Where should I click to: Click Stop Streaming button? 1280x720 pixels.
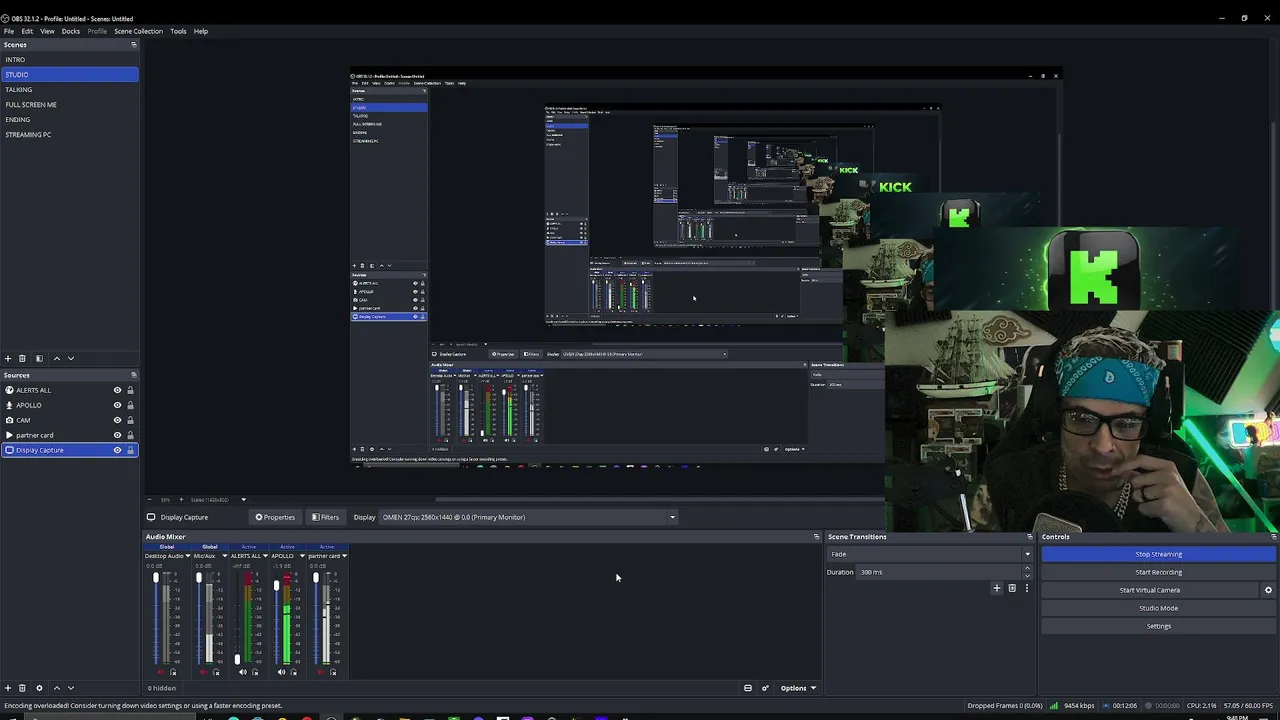tap(1158, 554)
